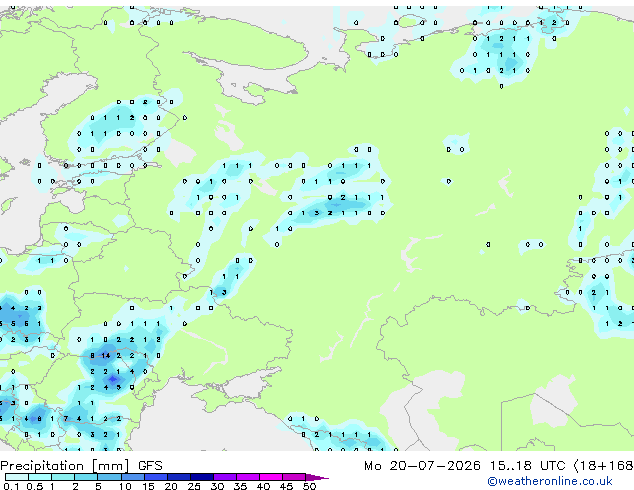The width and height of the screenshot is (634, 490).
Task: Click the 20–25 mm legend swatch
Action: [x=178, y=477]
